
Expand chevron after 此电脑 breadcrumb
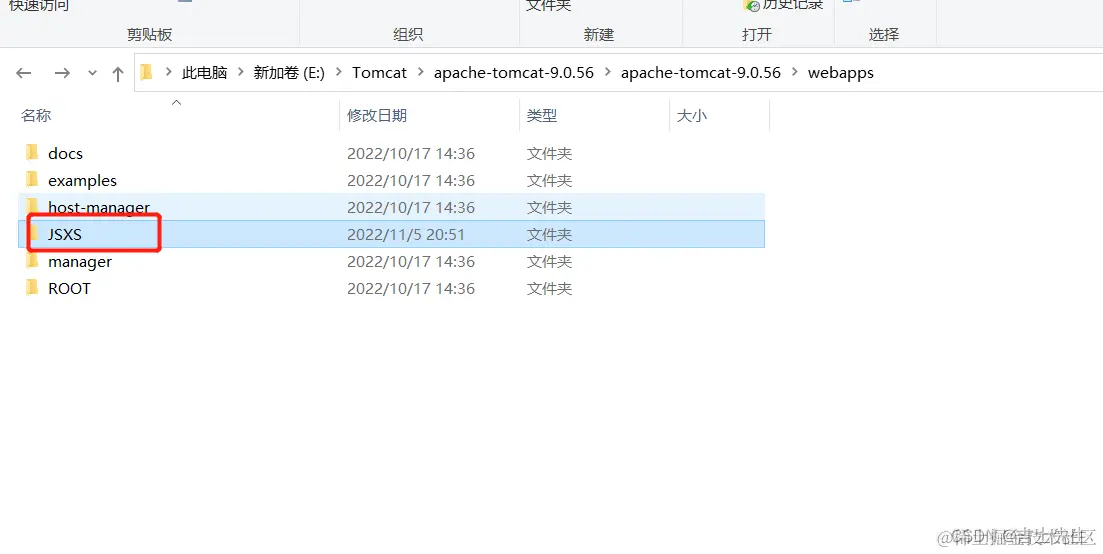[x=241, y=72]
